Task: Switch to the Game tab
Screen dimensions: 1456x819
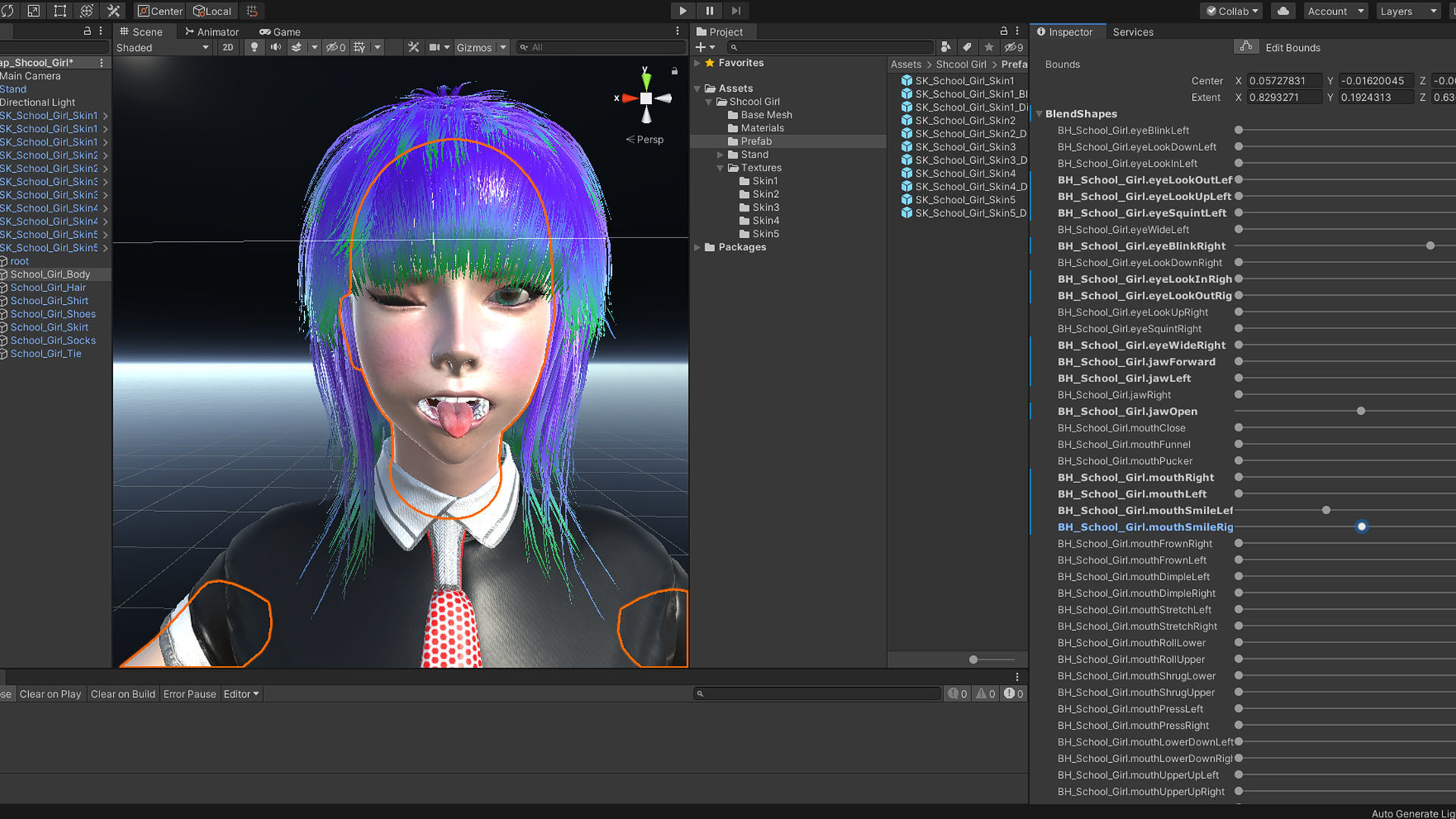Action: (x=280, y=32)
